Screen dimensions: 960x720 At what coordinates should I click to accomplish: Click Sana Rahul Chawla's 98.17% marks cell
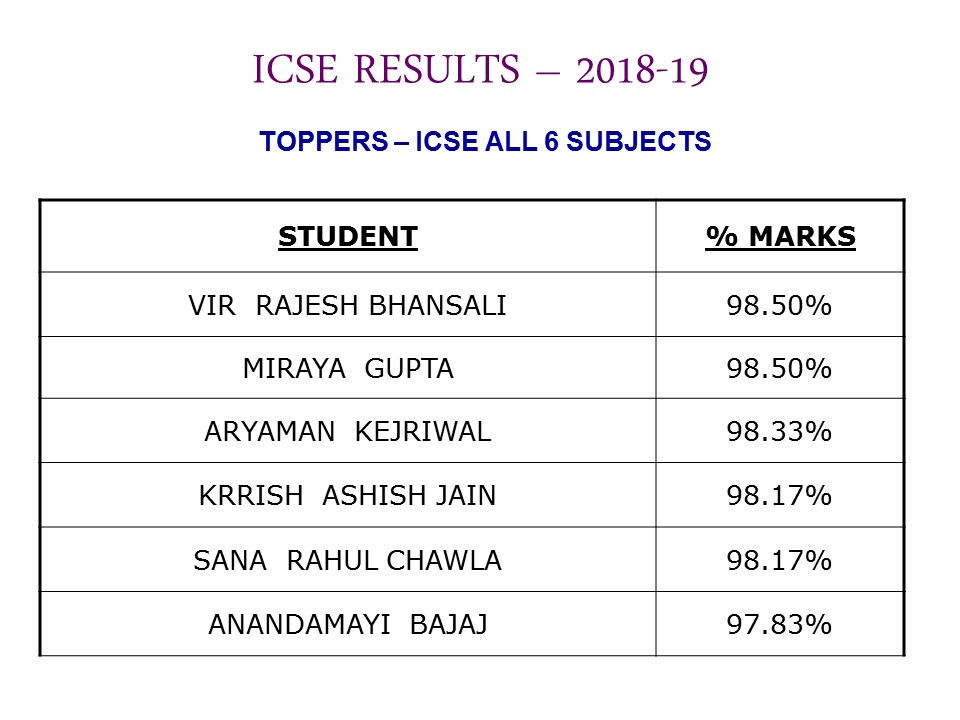[779, 560]
